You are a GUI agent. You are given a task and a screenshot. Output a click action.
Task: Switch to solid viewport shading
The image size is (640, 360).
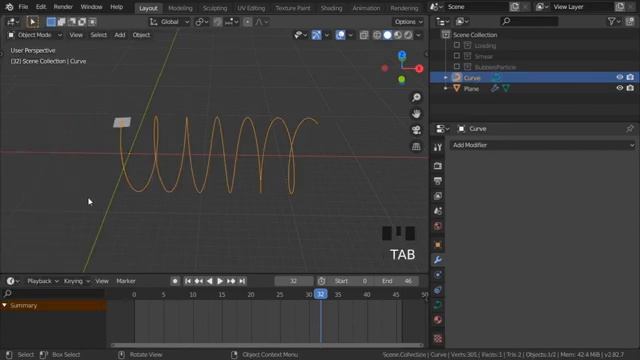387,35
